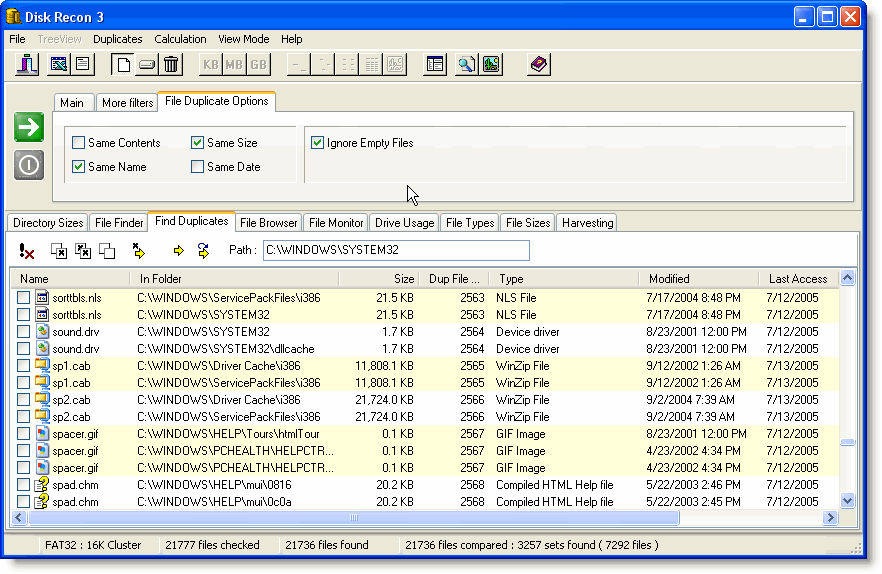The height and width of the screenshot is (574, 882).
Task: Click the cactus picture toolbar icon
Action: (x=491, y=64)
